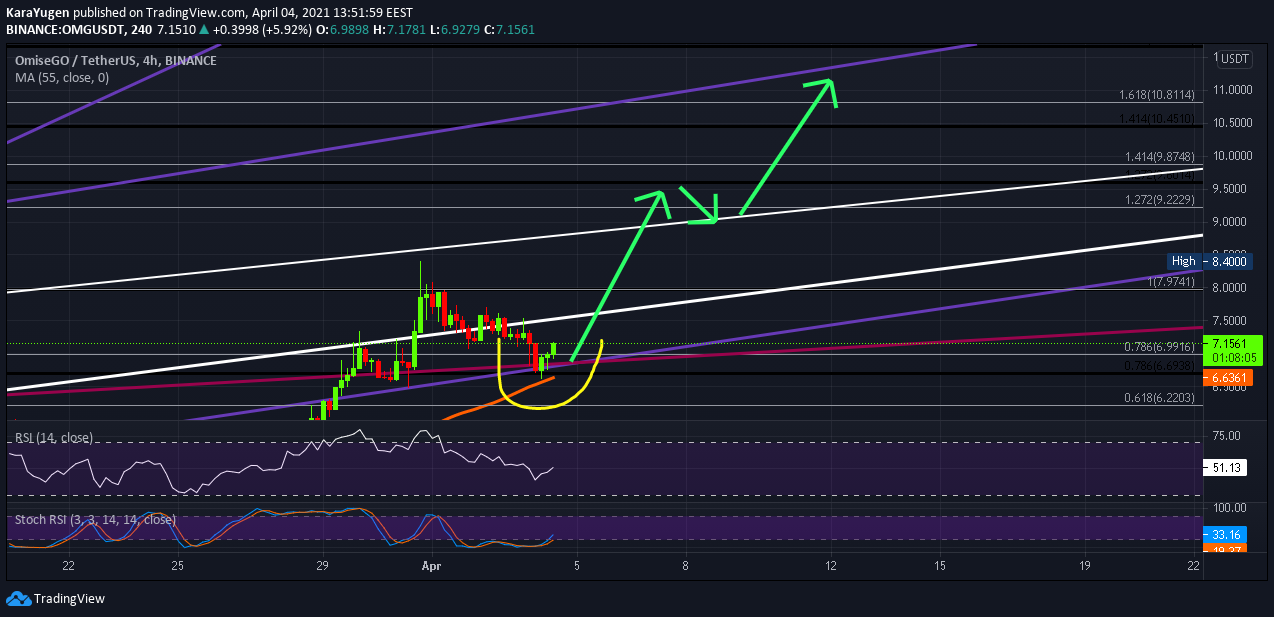
Task: Click the High 8.4000 price label
Action: tap(1209, 261)
